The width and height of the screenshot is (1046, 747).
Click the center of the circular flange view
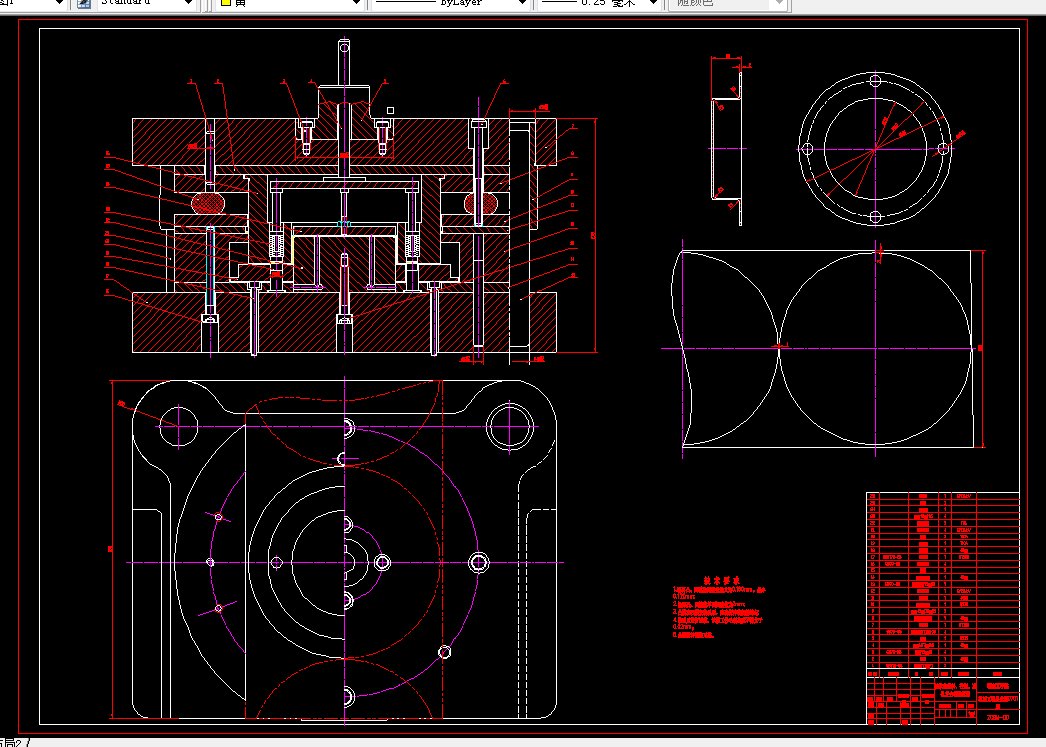(875, 149)
